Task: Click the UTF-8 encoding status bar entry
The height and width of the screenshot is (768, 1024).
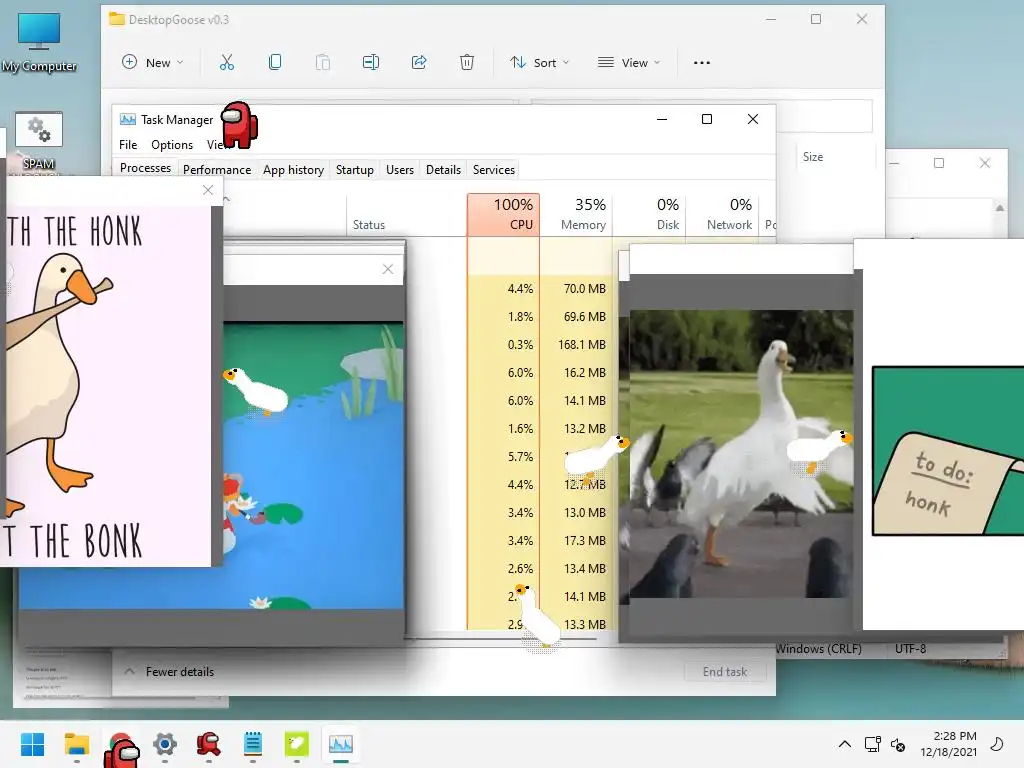Action: [910, 648]
